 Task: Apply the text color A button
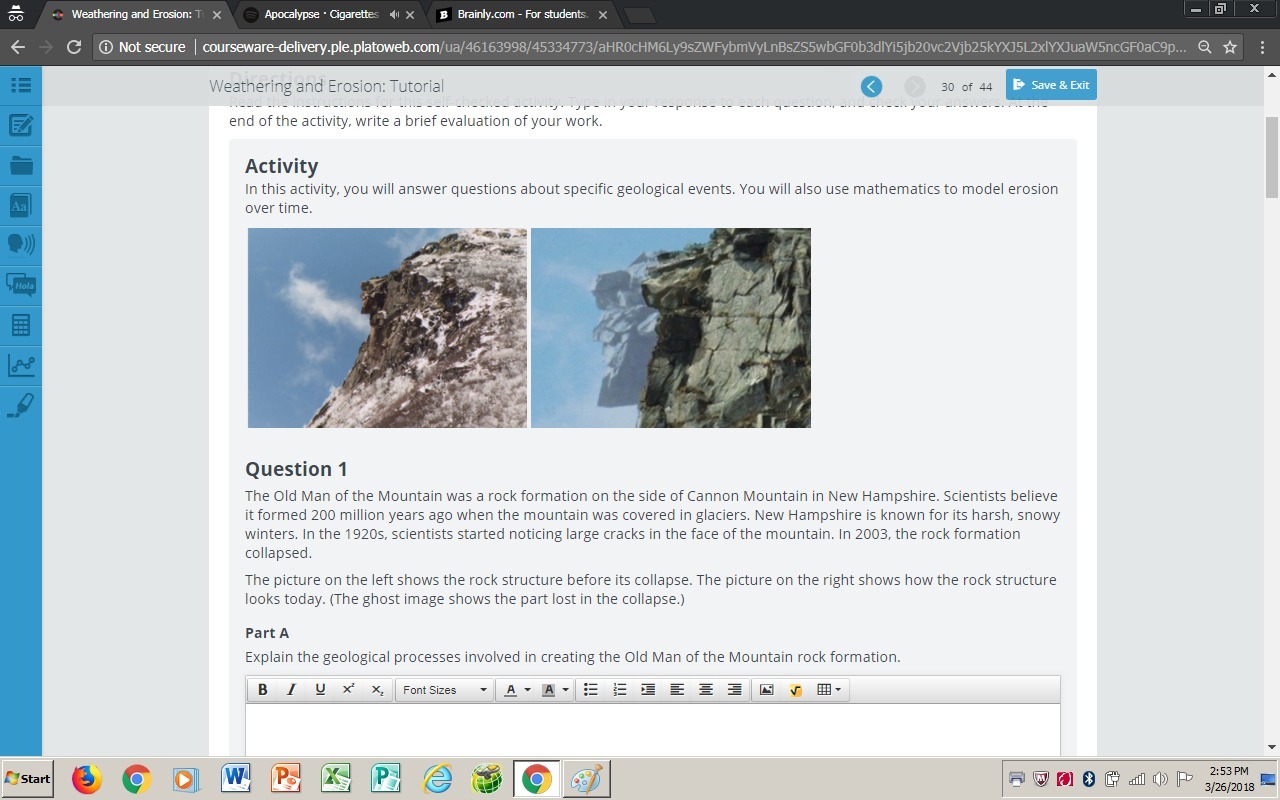(x=510, y=690)
